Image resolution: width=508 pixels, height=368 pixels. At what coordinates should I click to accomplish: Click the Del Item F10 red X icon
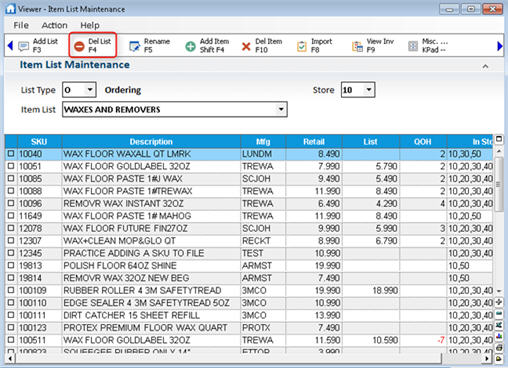point(246,46)
